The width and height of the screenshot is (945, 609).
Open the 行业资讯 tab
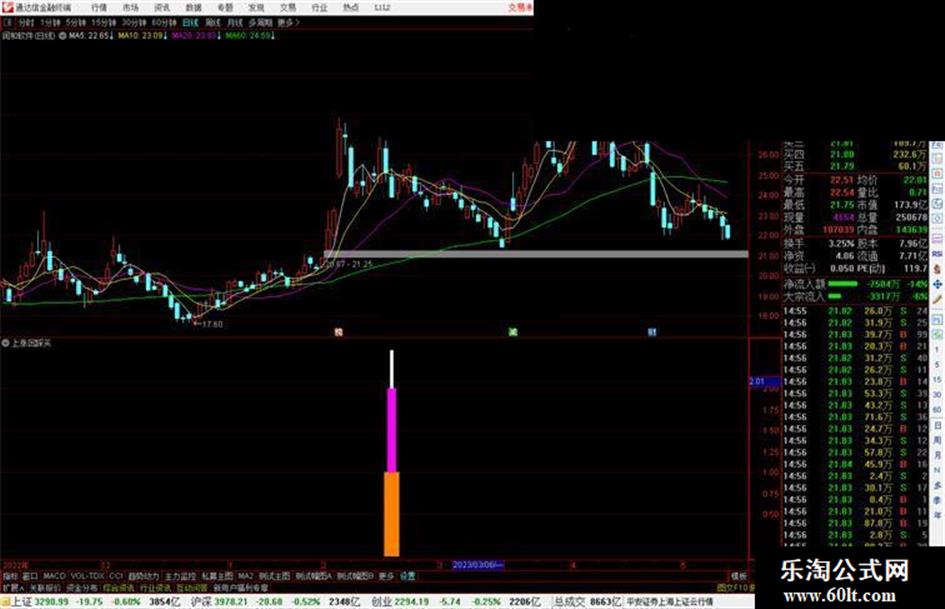click(x=155, y=587)
